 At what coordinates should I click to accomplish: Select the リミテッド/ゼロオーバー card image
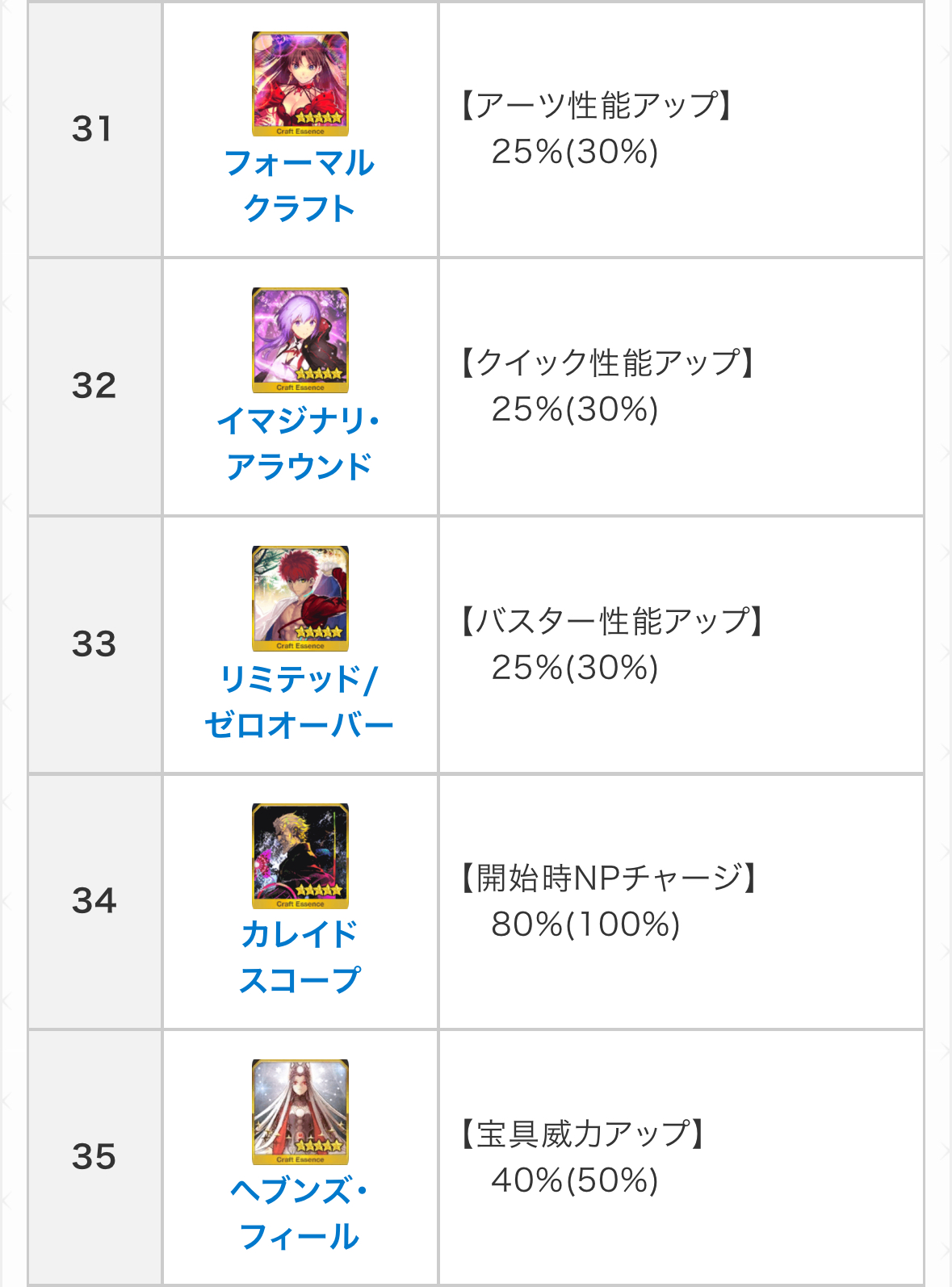click(x=300, y=598)
